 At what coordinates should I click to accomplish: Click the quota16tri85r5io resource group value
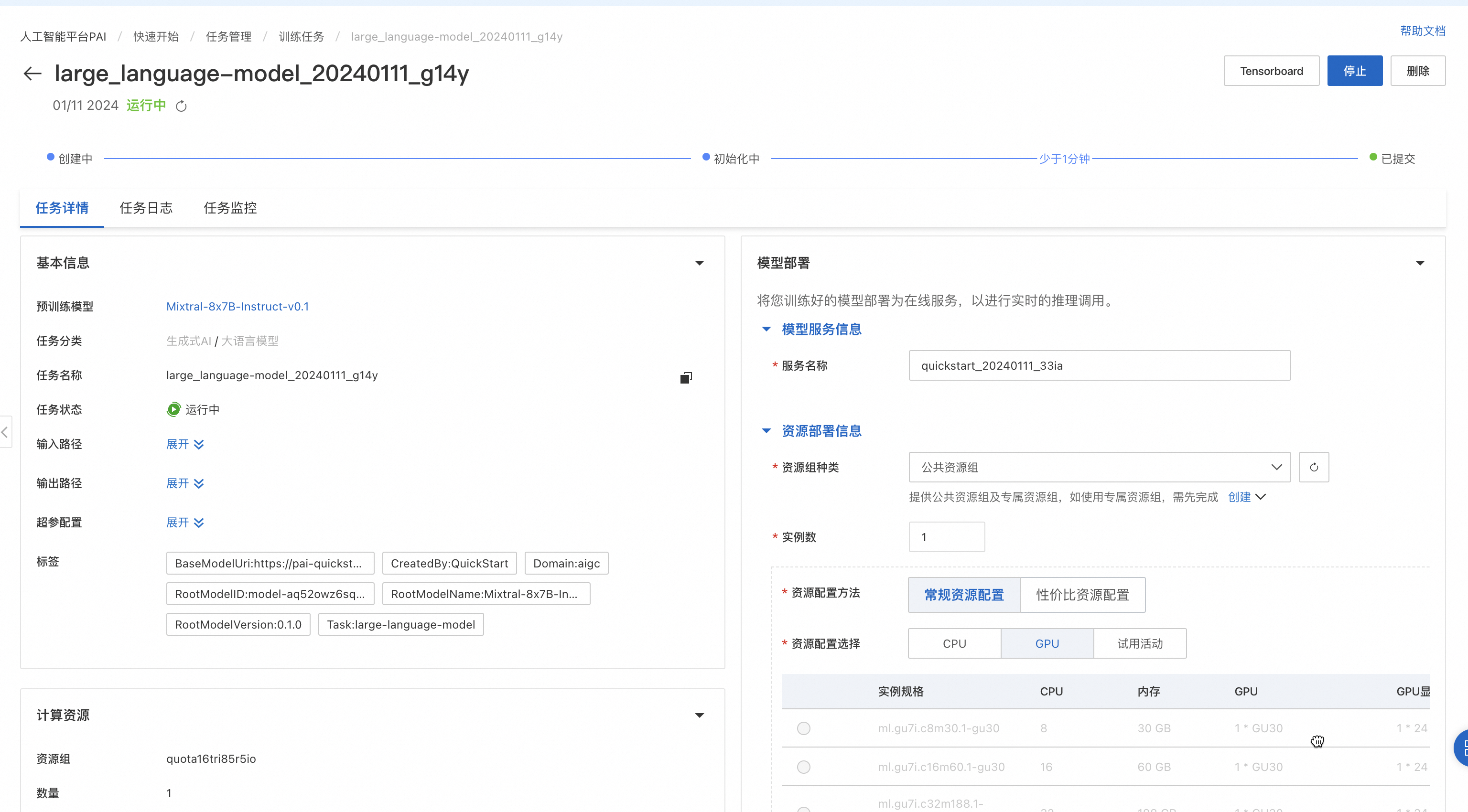point(211,759)
